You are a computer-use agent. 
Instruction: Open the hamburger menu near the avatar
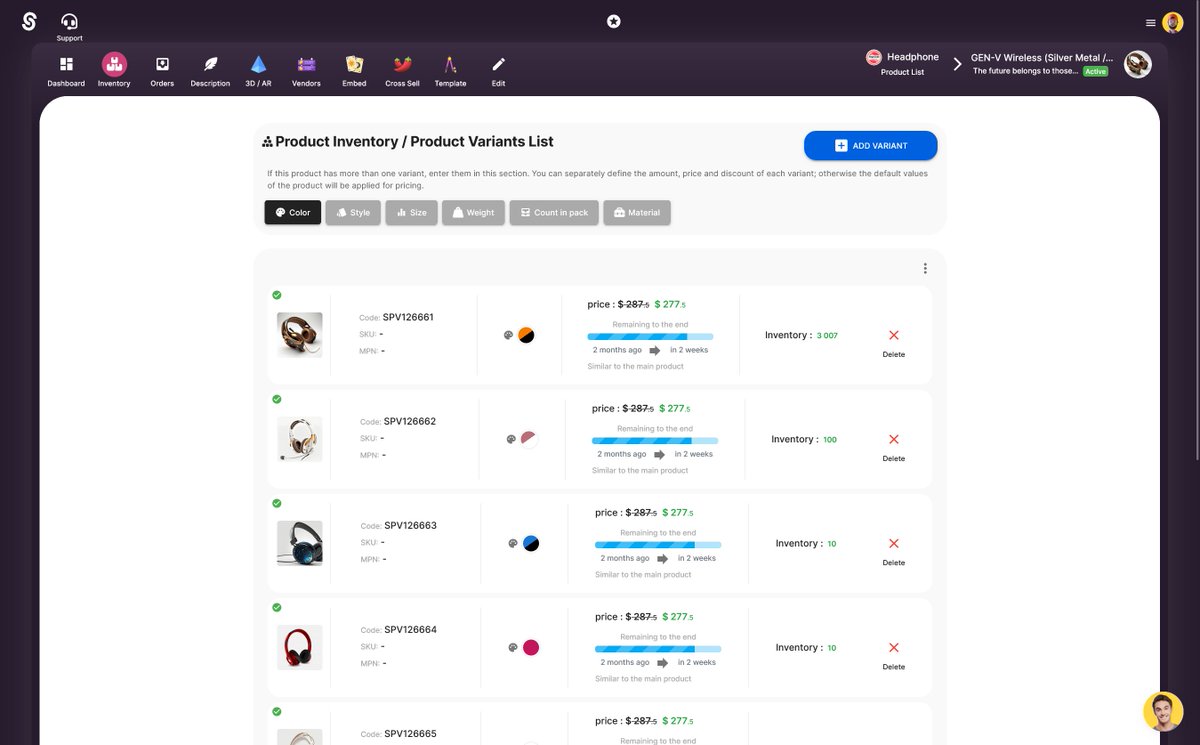1150,23
